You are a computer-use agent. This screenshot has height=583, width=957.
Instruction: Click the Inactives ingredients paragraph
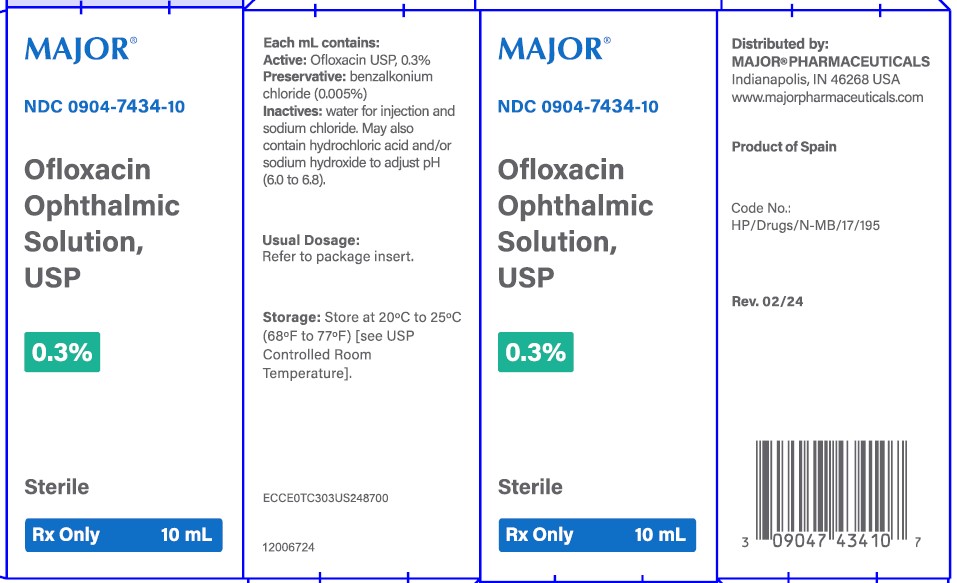(358, 145)
